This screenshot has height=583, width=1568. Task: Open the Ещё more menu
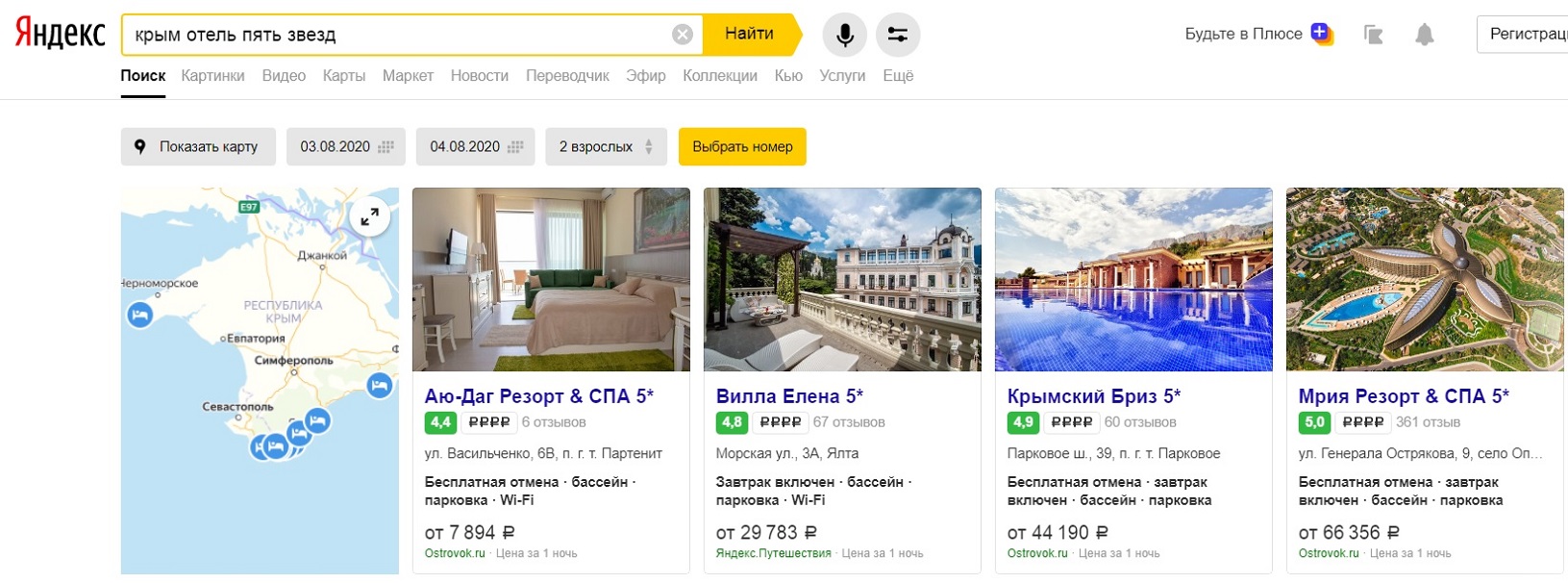(x=898, y=76)
